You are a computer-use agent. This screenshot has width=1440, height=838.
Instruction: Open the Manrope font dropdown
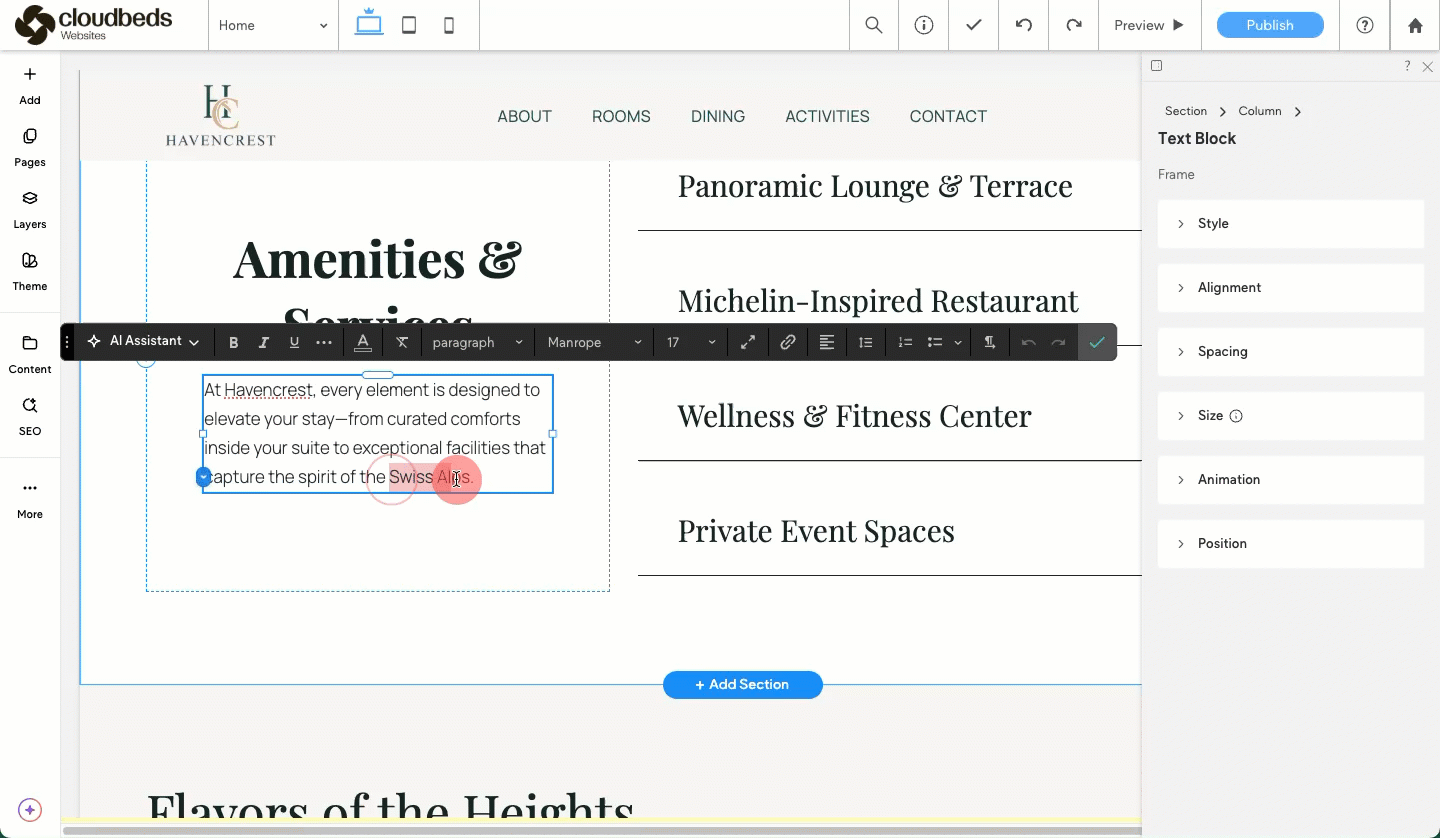[594, 342]
